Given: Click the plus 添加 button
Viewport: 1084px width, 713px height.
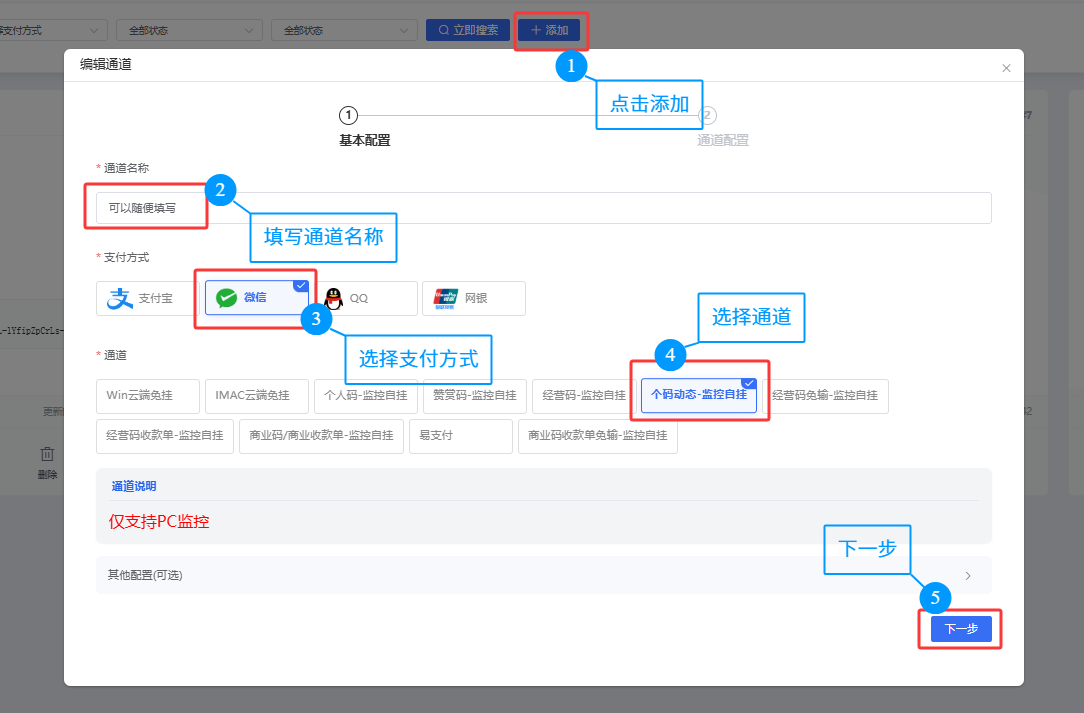Looking at the screenshot, I should point(549,30).
